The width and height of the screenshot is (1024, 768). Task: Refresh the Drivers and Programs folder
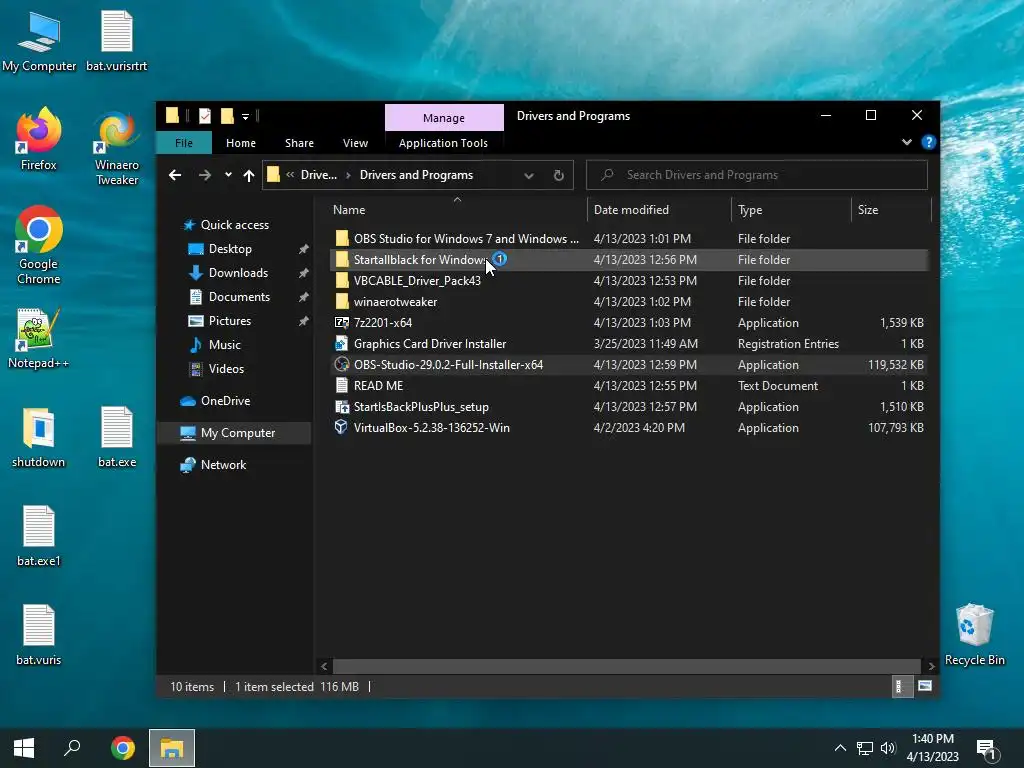(558, 175)
